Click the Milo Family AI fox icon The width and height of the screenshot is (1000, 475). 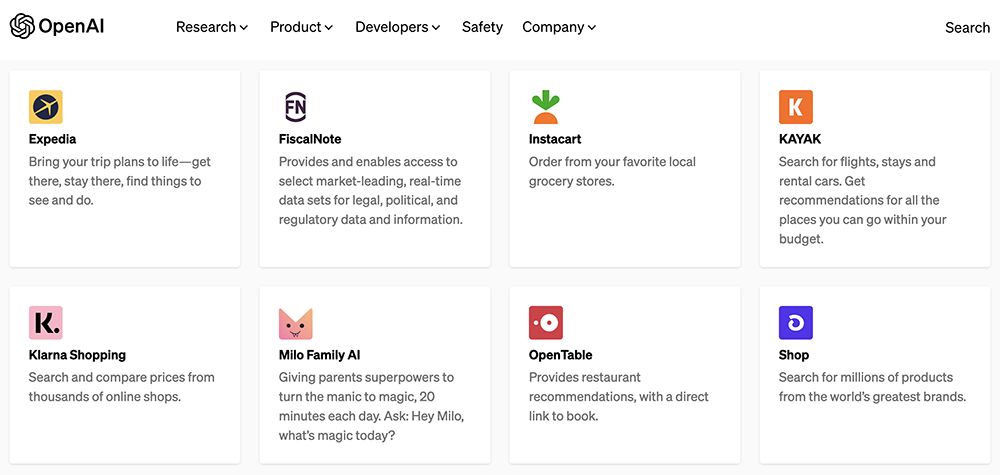[x=295, y=324]
